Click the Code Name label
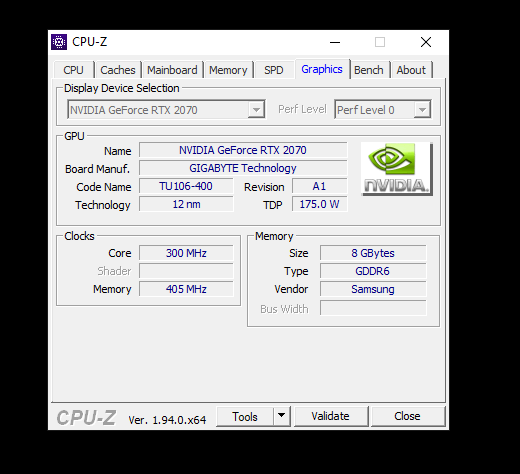 coord(104,187)
